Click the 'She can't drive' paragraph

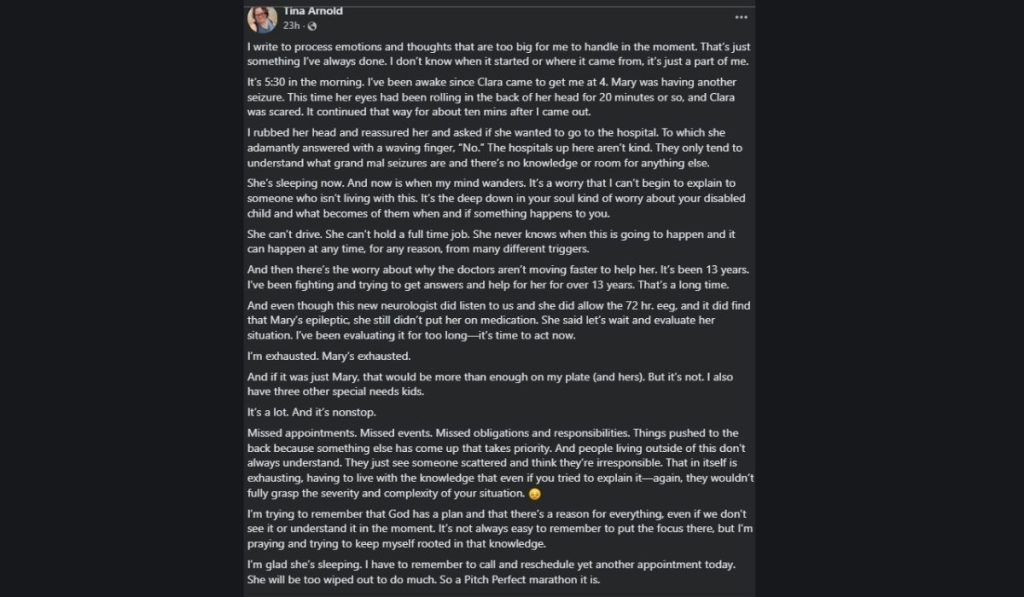[x=491, y=241]
